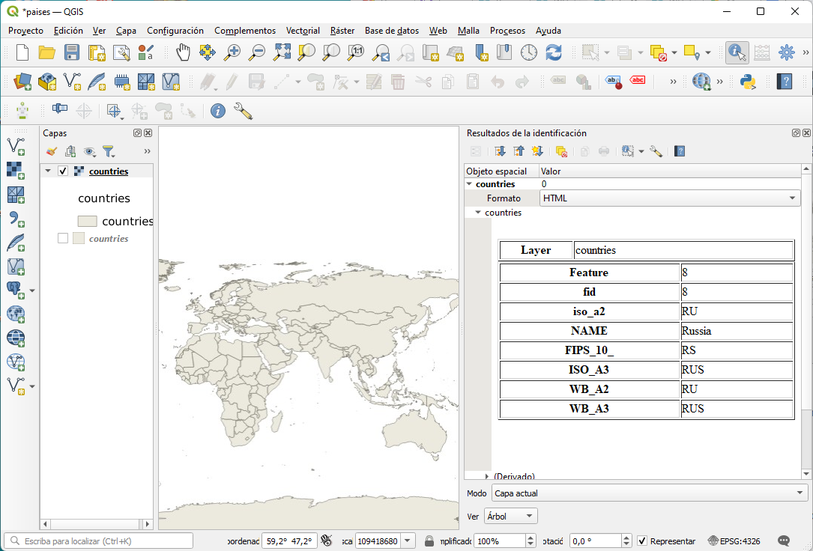Open the scale dropdown arrow
Screen dimensions: 813x551
(x=408, y=541)
